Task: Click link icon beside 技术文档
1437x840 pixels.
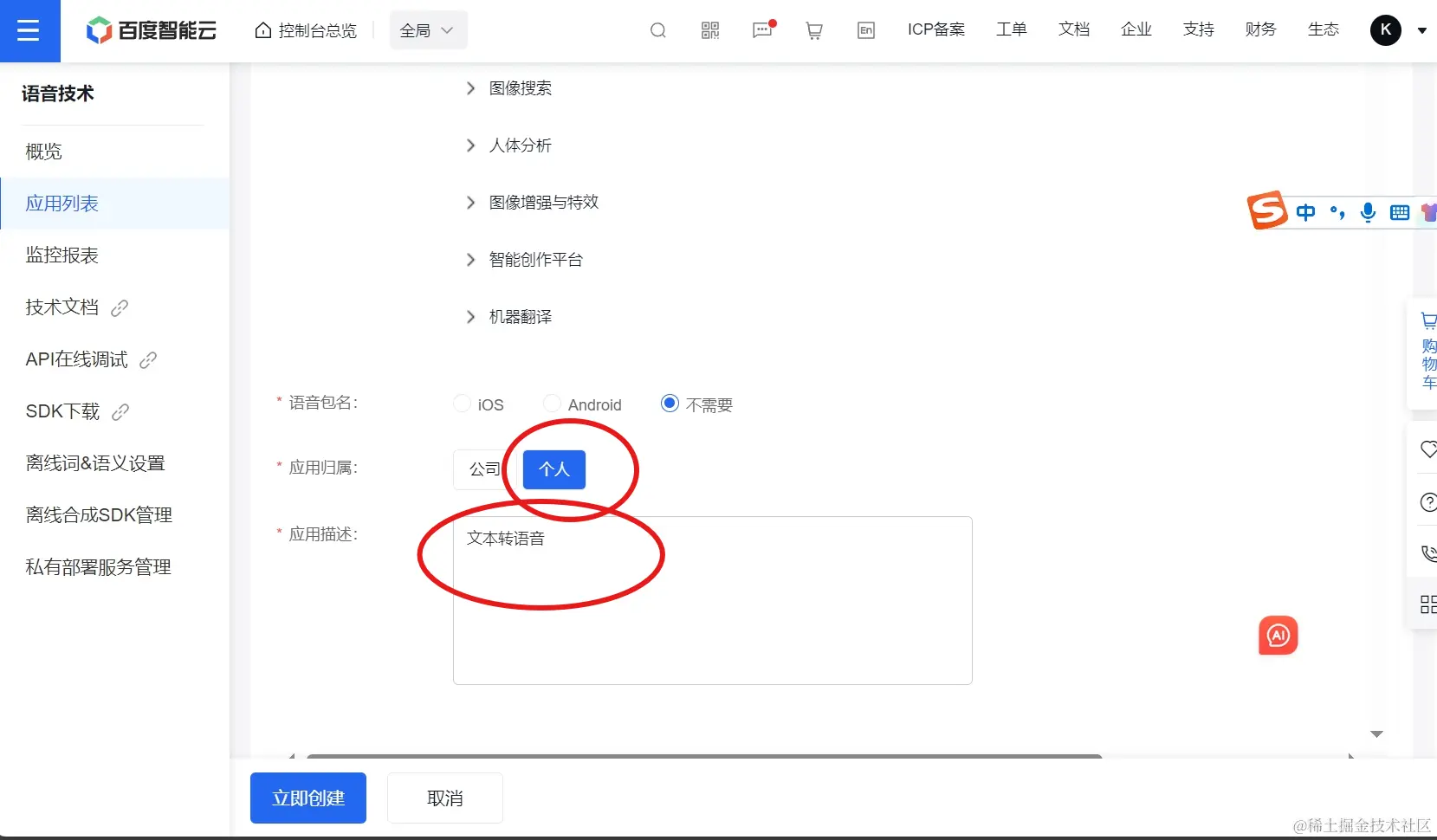Action: click(x=120, y=307)
